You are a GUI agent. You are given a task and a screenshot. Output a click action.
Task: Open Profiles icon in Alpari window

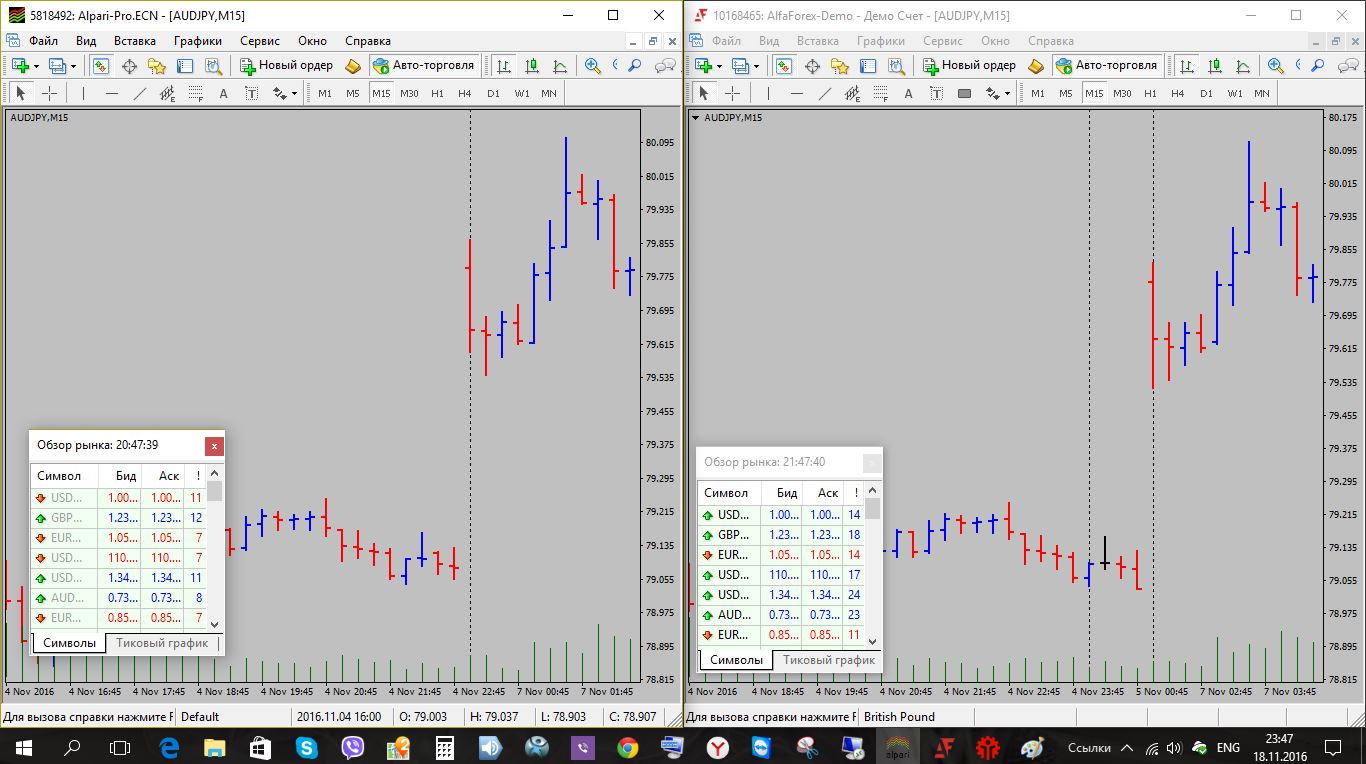[x=58, y=65]
